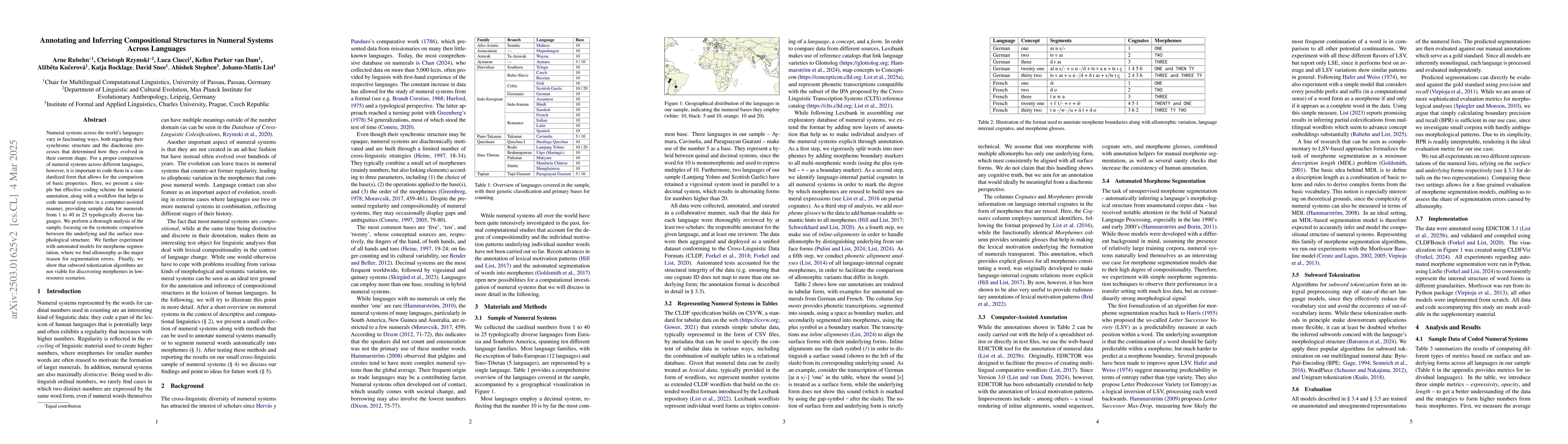The height and width of the screenshot is (444, 1568).
Task: Open the Kudo, 2018 citation
Action: 1369,378
